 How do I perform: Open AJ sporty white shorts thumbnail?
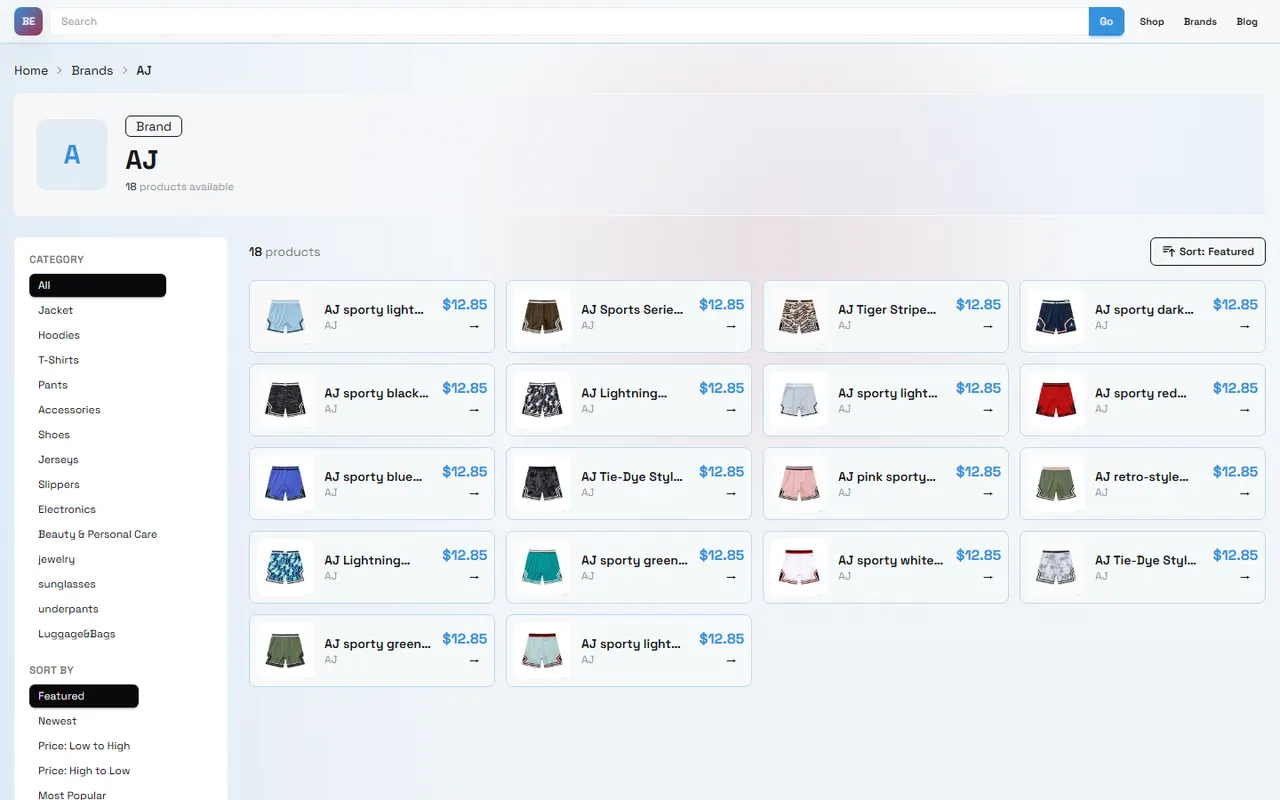click(799, 567)
